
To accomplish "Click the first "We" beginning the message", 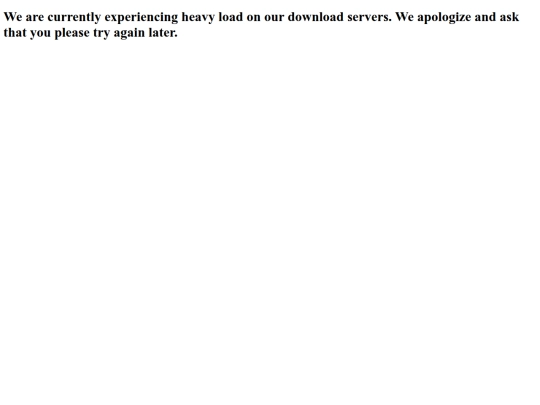I will point(13,17).
